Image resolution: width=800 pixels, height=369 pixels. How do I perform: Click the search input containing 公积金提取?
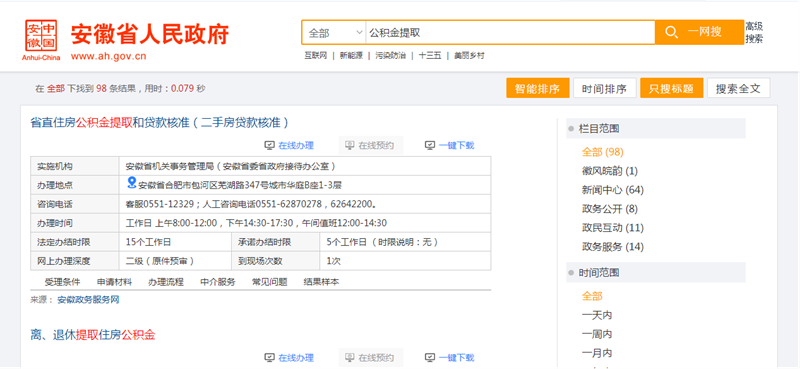click(x=510, y=33)
